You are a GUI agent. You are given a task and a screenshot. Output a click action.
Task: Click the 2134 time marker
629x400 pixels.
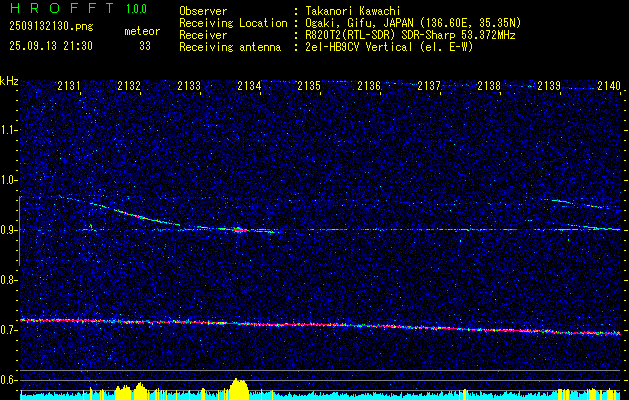tap(249, 85)
